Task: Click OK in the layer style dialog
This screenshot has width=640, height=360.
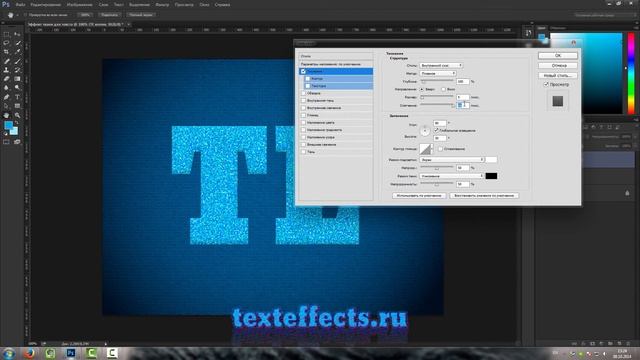Action: pyautogui.click(x=558, y=56)
